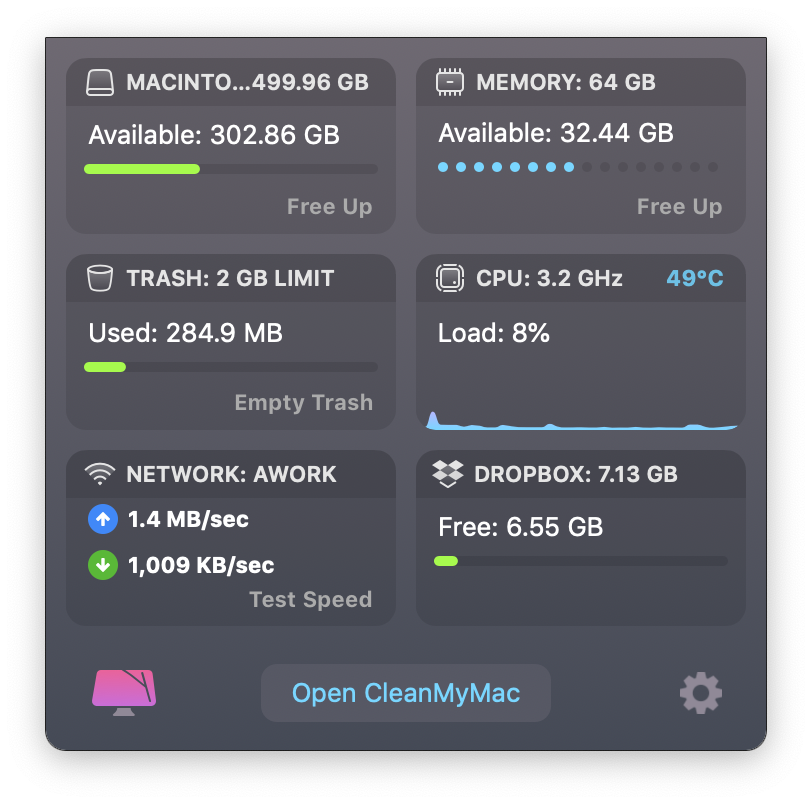Viewport: 812px width, 804px height.
Task: Click Free Up in the disk panel
Action: click(x=329, y=207)
